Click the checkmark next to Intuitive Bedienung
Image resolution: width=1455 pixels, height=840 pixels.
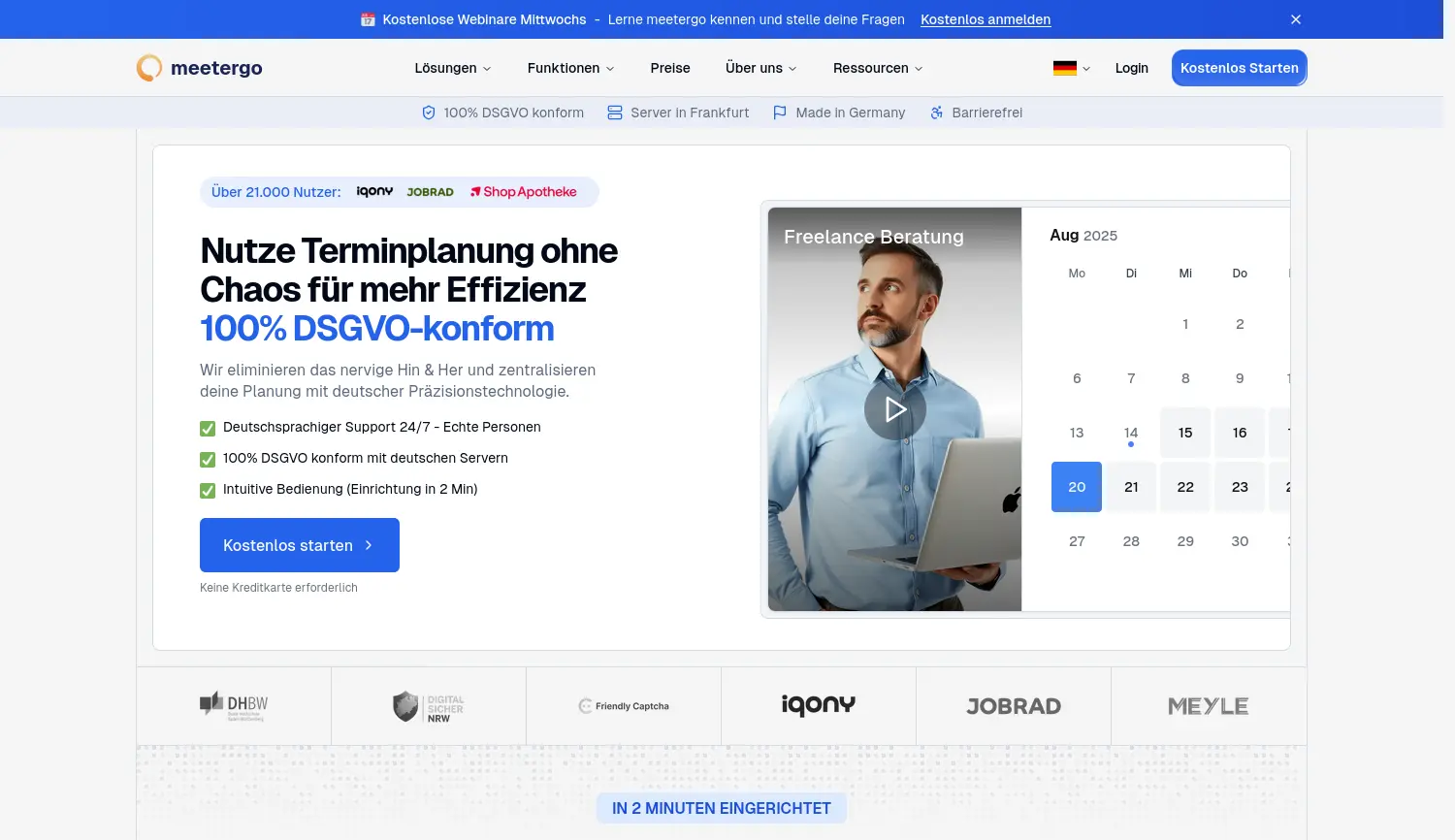coord(208,490)
